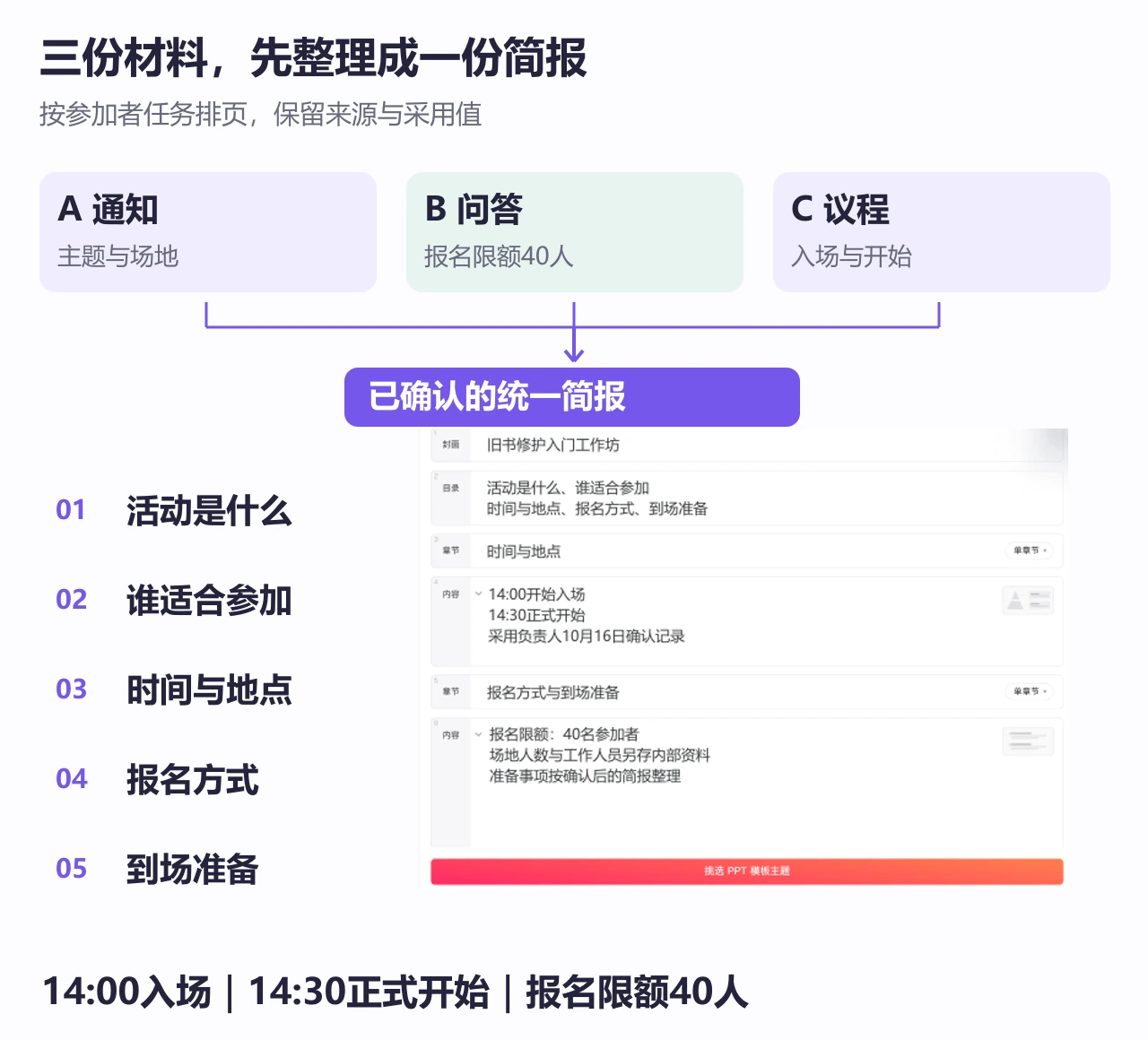Viewport: 1148px width, 1040px height.
Task: Click bottom text 报名限额40人
Action: [x=637, y=992]
